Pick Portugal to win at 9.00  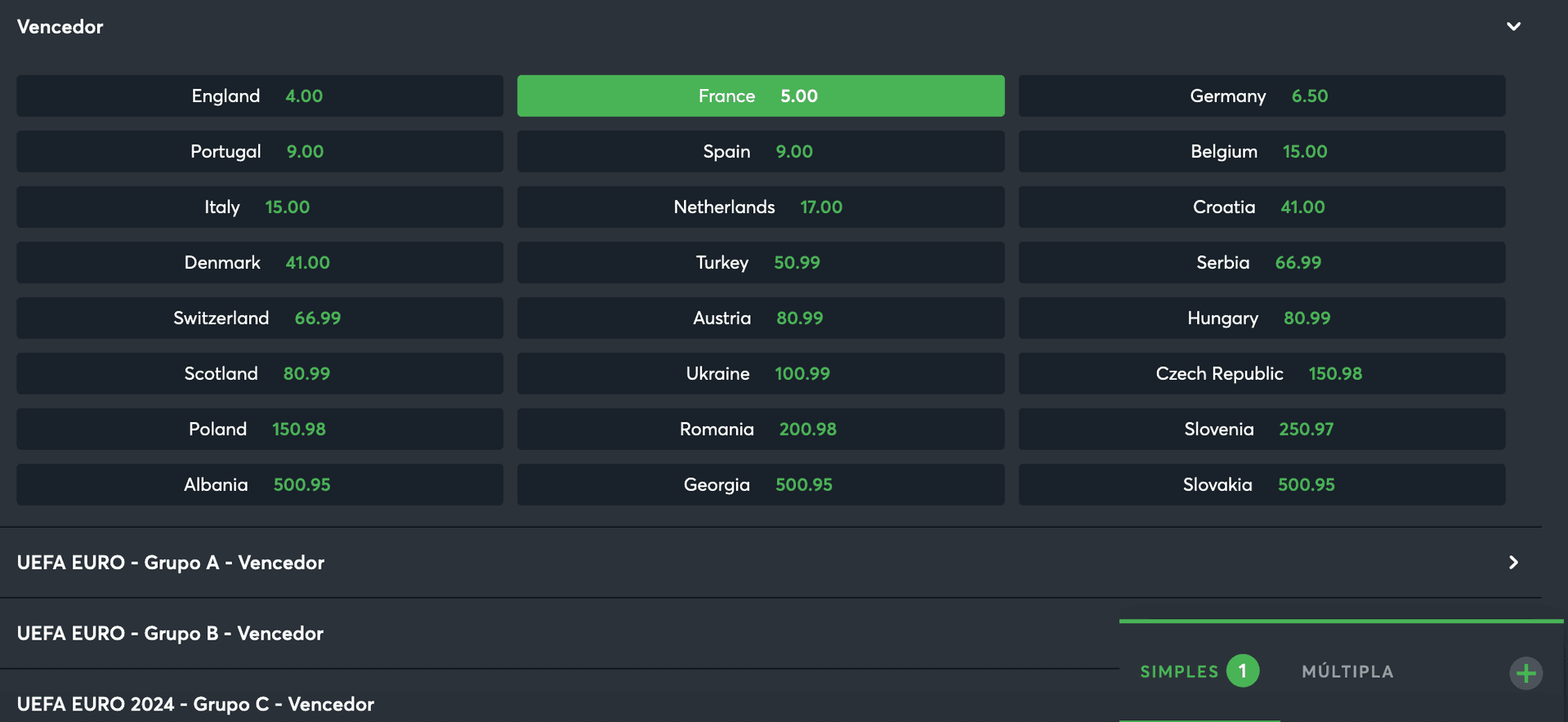pyautogui.click(x=260, y=151)
